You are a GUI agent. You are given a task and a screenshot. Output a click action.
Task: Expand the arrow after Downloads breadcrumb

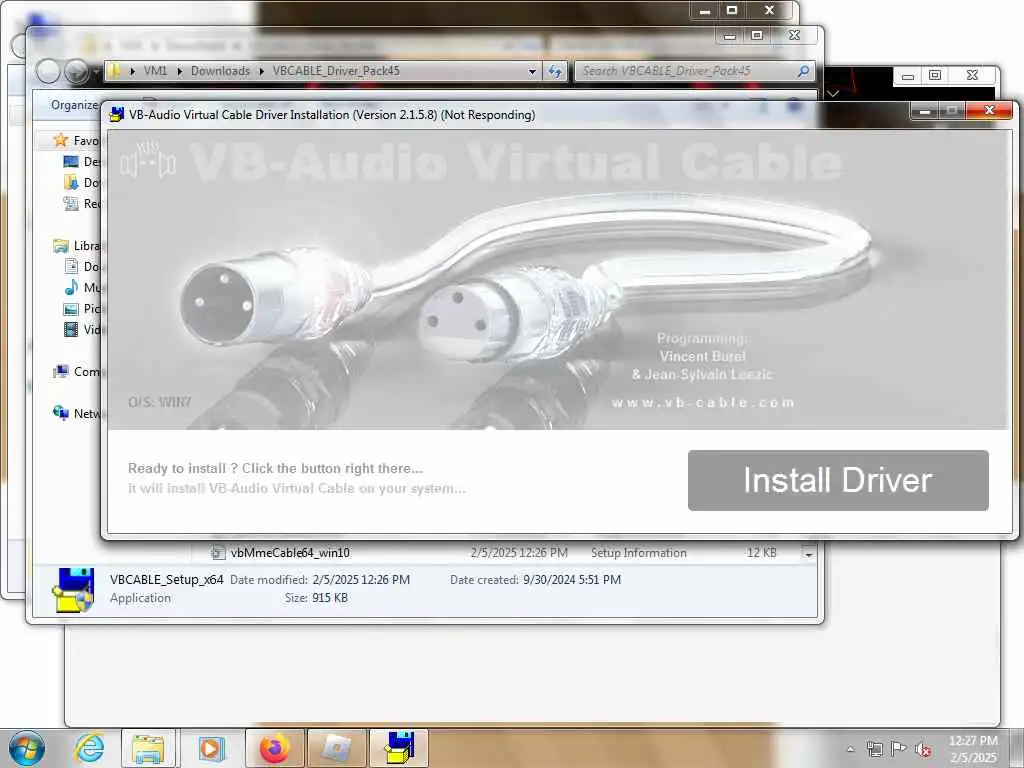tap(261, 71)
